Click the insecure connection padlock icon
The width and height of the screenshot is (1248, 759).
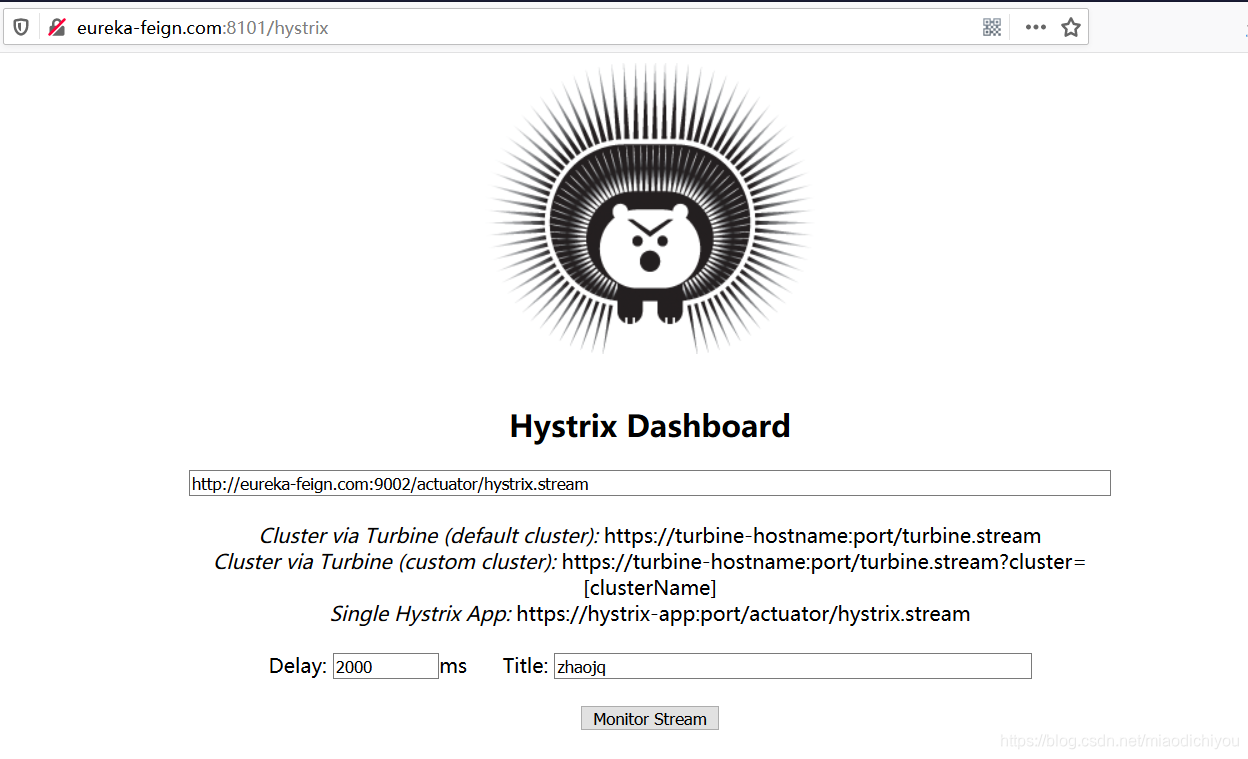(57, 27)
